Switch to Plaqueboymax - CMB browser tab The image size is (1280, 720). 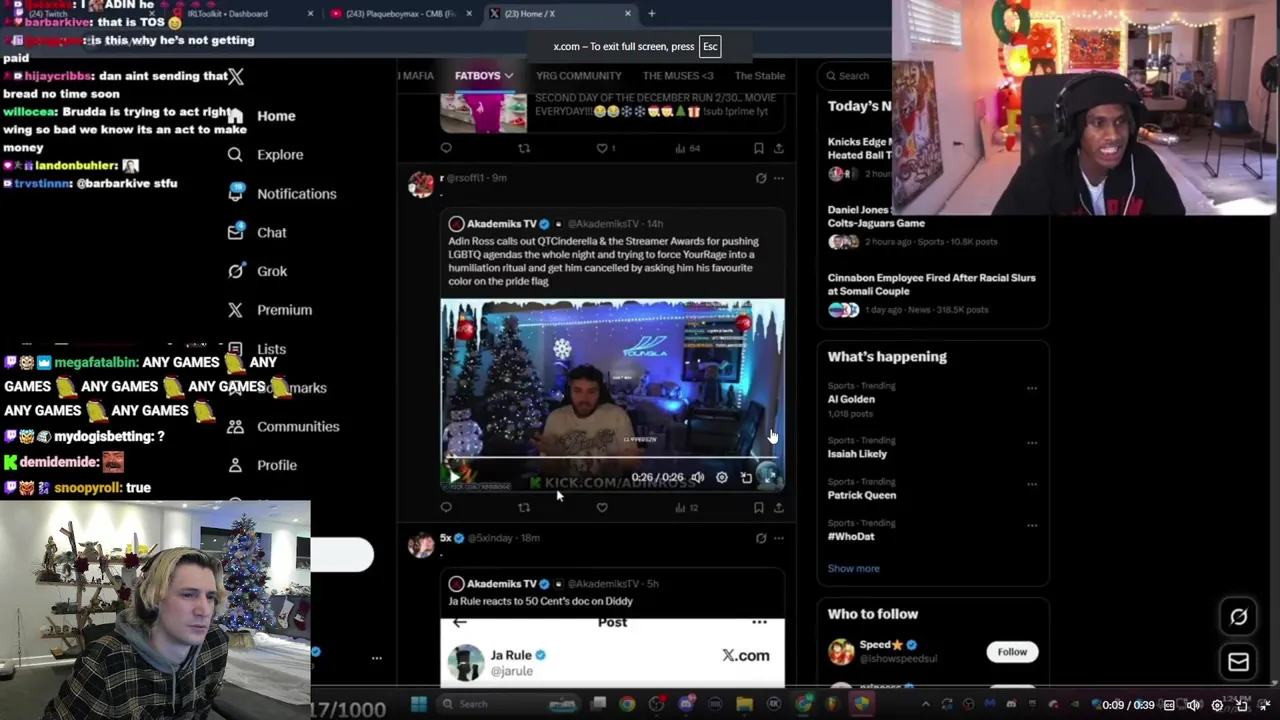(400, 14)
